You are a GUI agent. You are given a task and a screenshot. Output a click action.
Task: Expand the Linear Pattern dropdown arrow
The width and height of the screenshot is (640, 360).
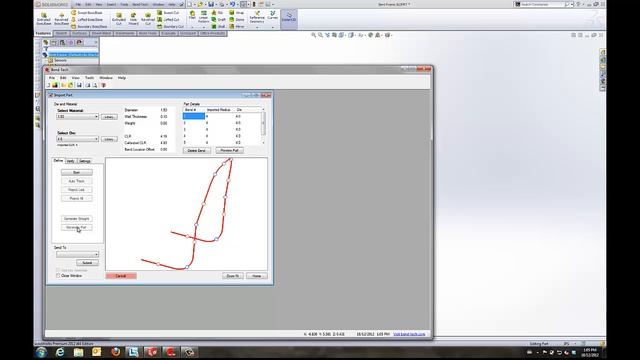click(x=203, y=27)
